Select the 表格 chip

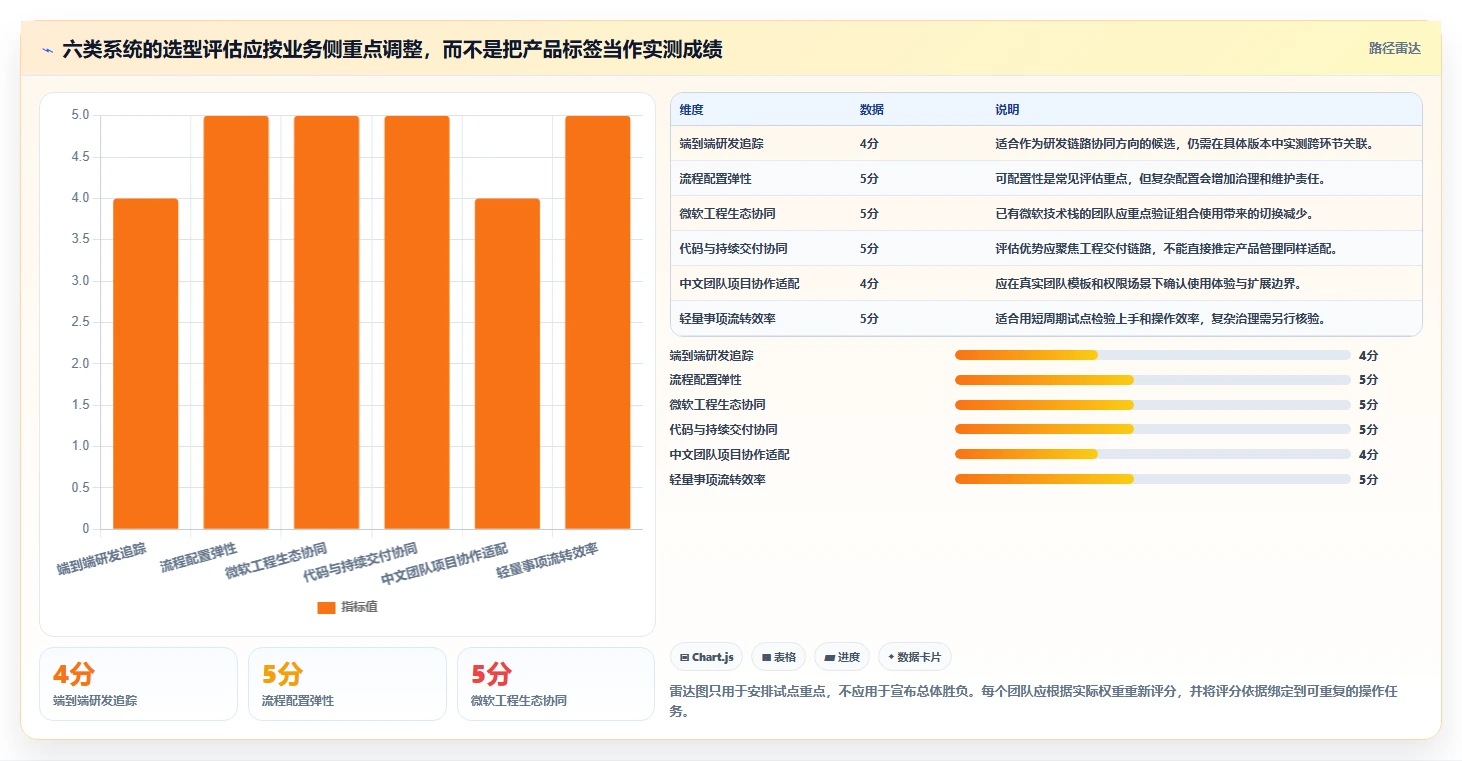779,657
